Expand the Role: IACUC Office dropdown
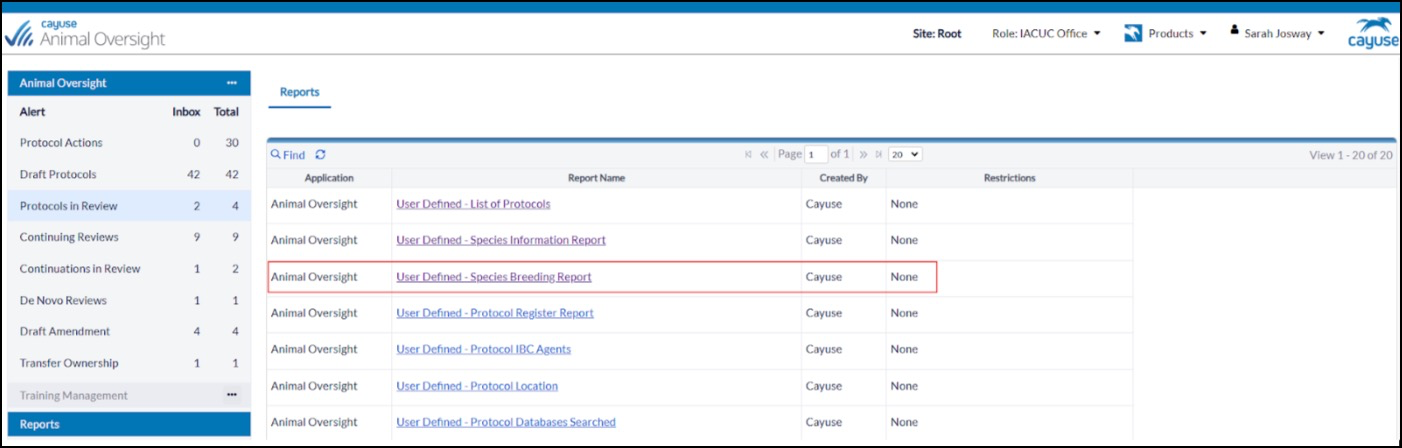 point(1046,33)
